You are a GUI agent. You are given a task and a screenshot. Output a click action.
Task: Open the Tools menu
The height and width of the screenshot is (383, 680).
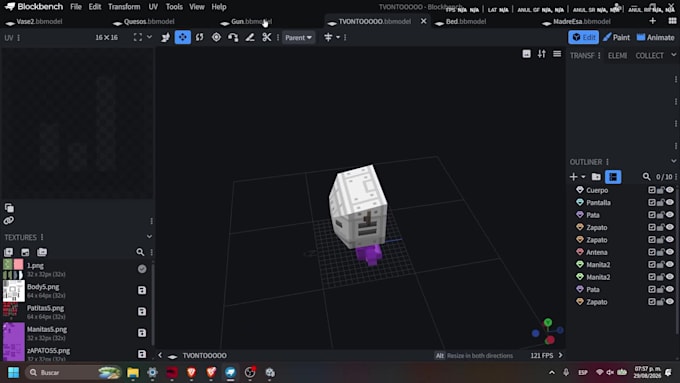(x=174, y=7)
